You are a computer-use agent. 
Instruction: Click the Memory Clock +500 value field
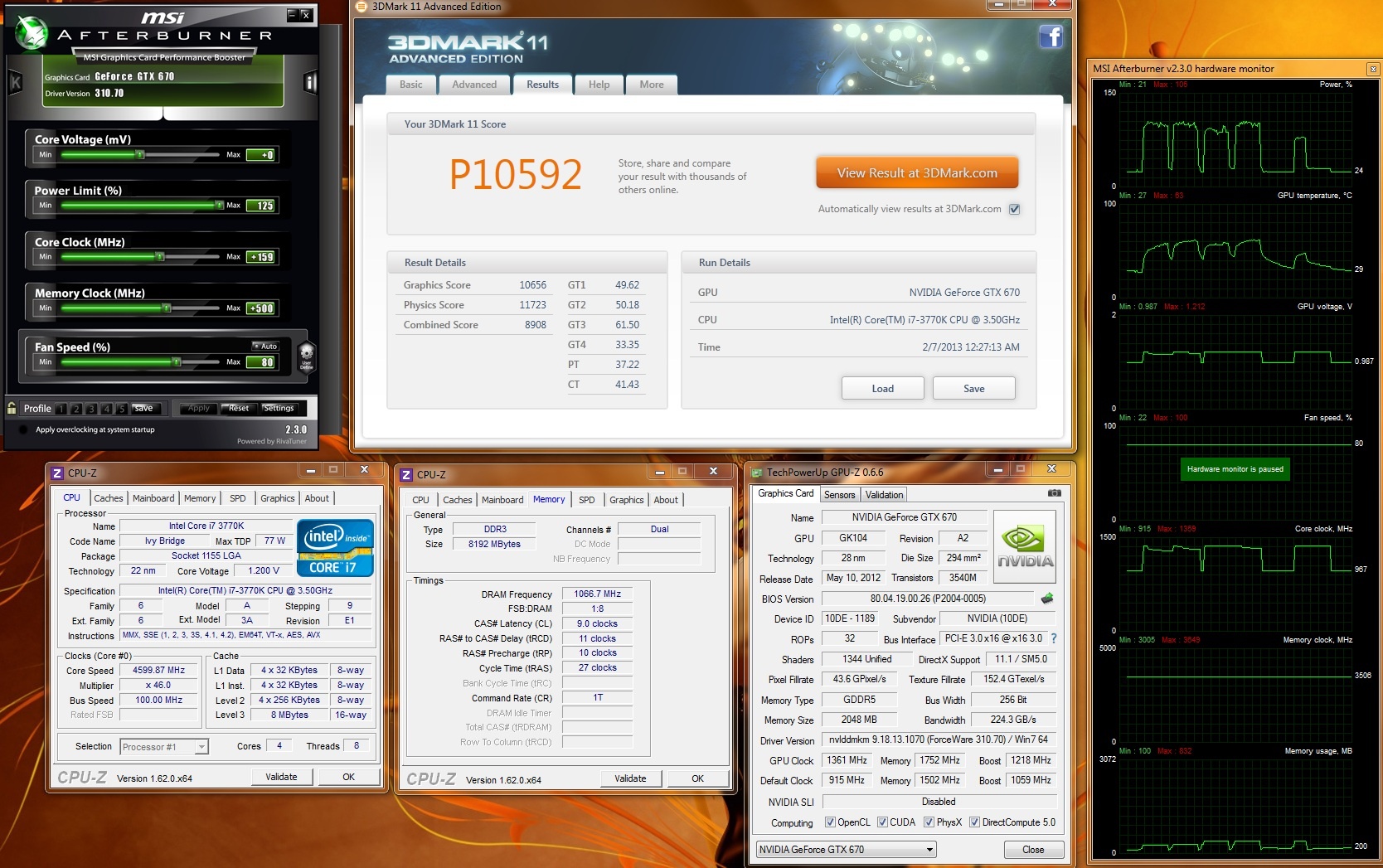[262, 308]
